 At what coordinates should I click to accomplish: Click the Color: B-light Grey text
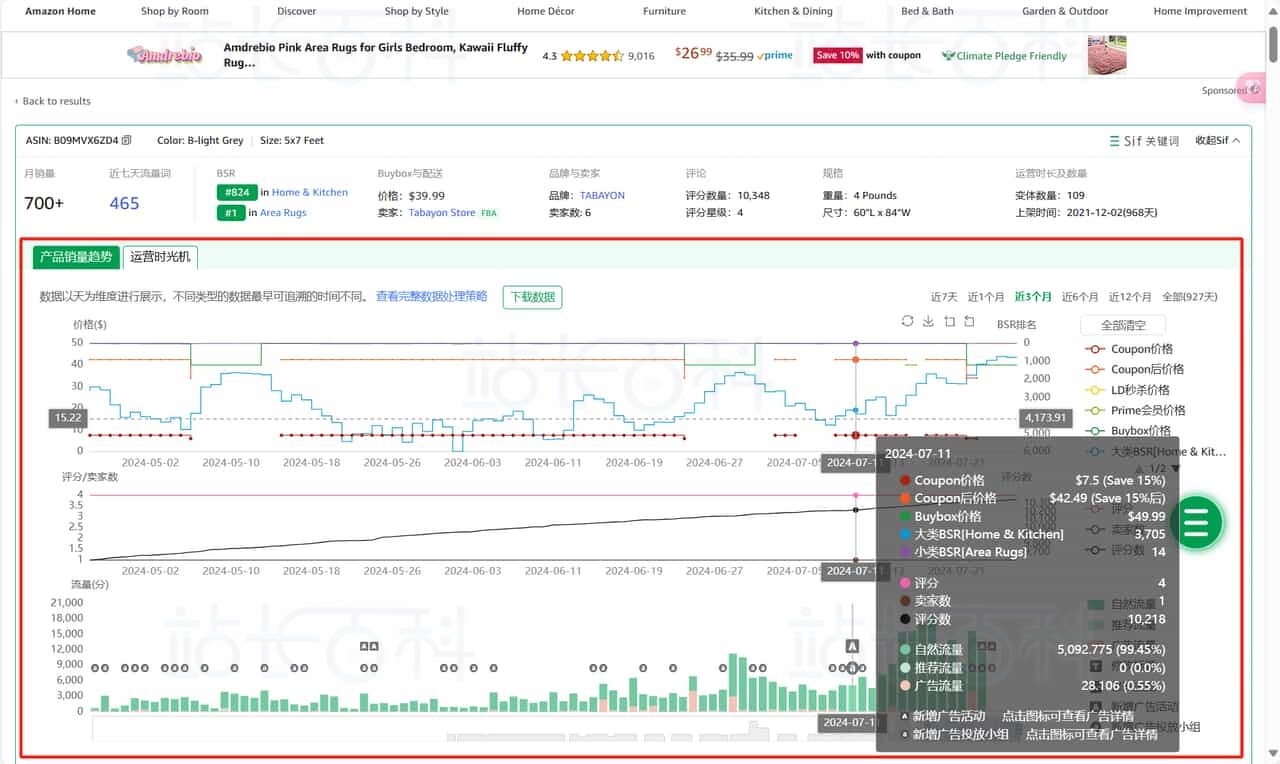[x=200, y=141]
